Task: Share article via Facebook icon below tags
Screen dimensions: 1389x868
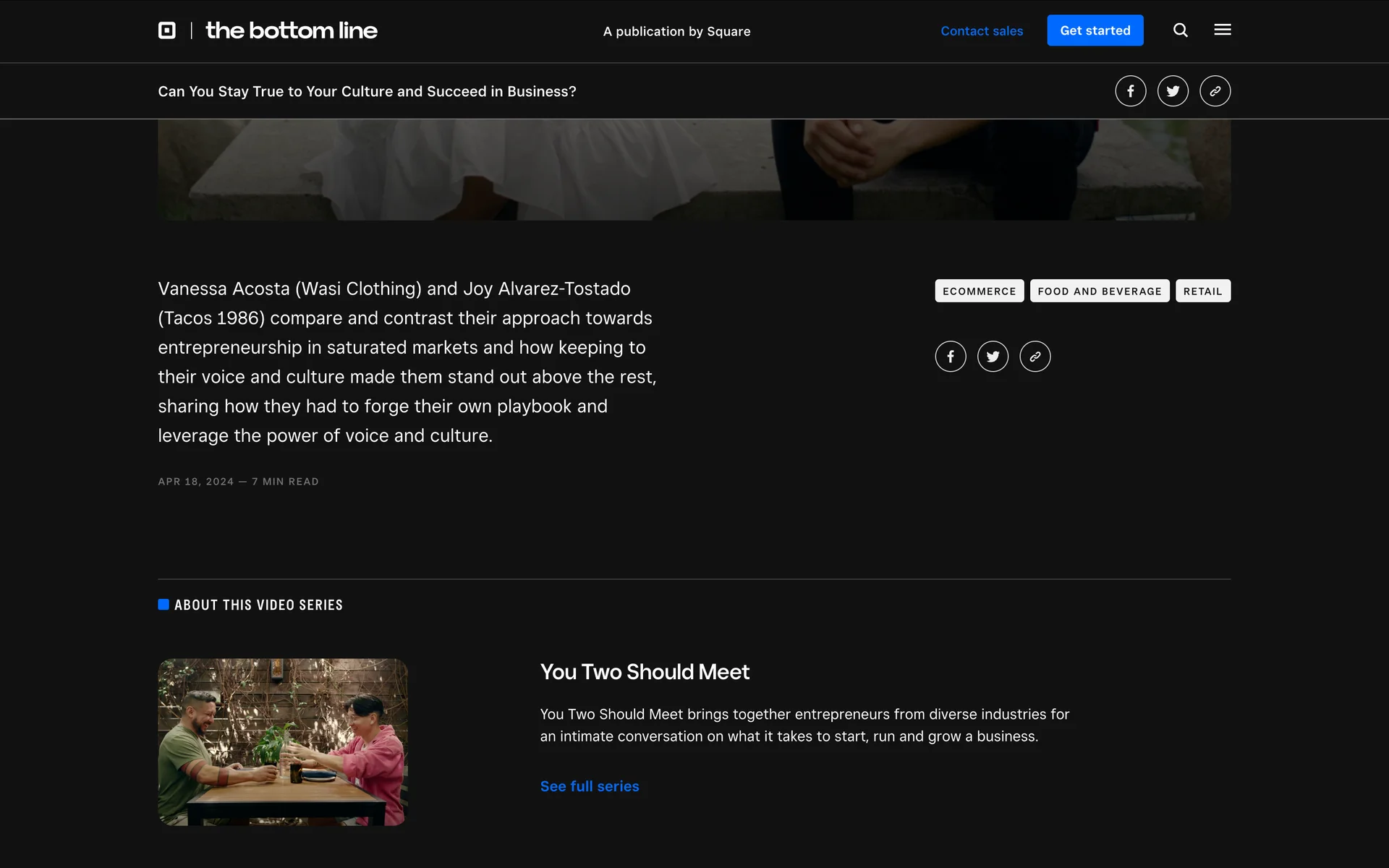Action: click(x=951, y=357)
